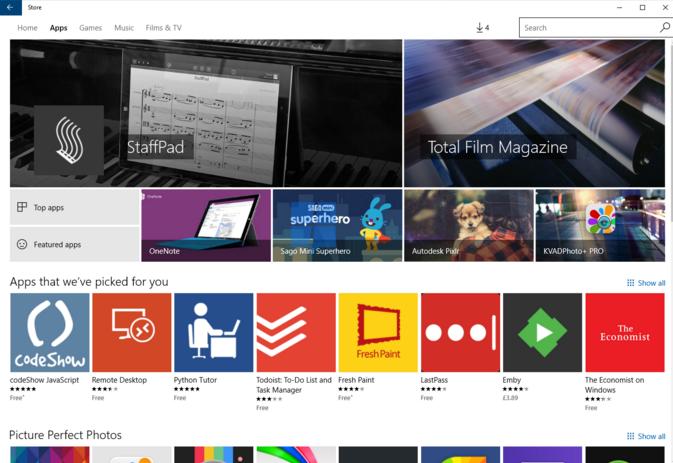Open the Total Film Magazine banner
673x463 pixels.
[x=534, y=113]
